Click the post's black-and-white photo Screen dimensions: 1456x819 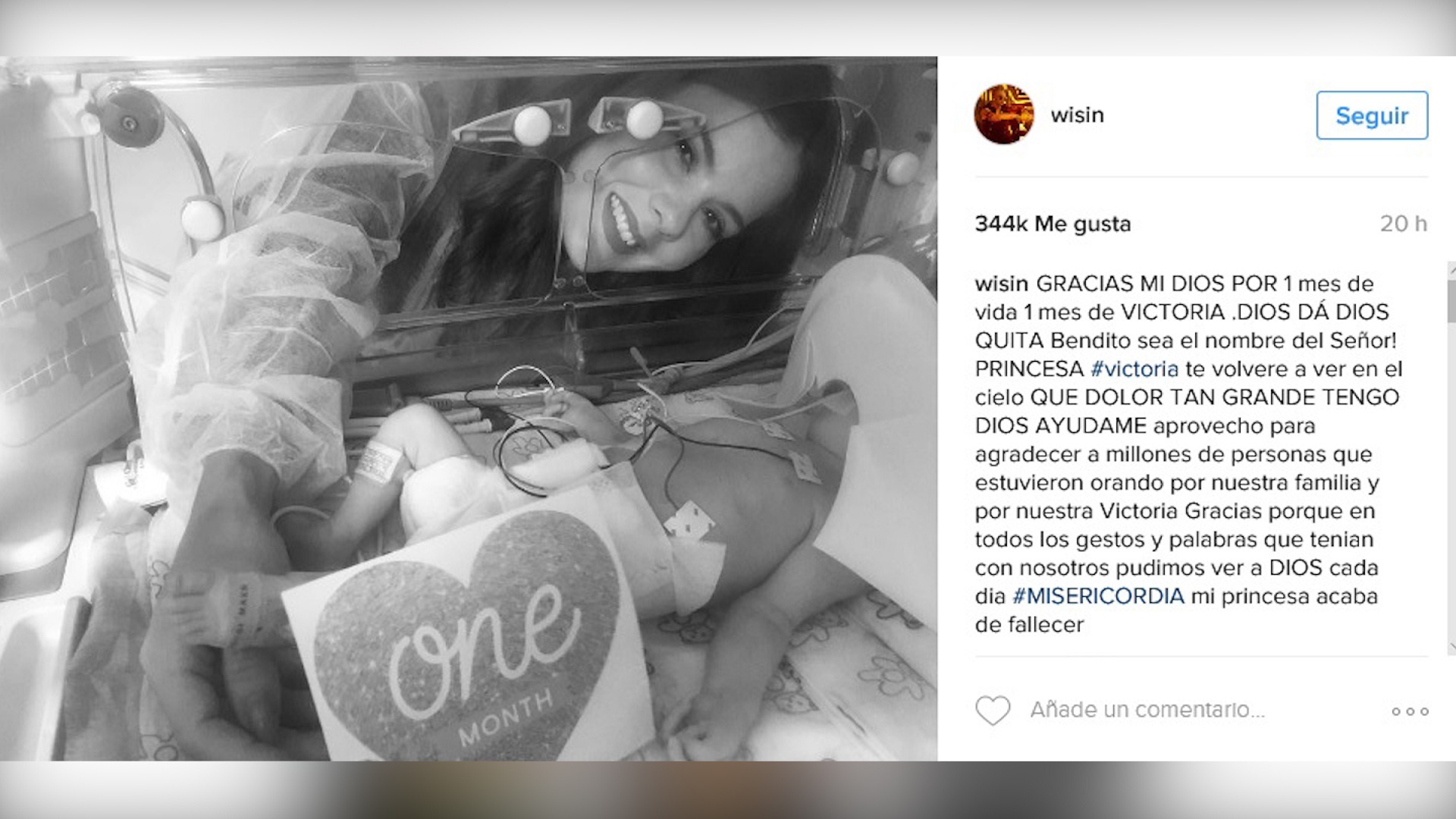[469, 409]
